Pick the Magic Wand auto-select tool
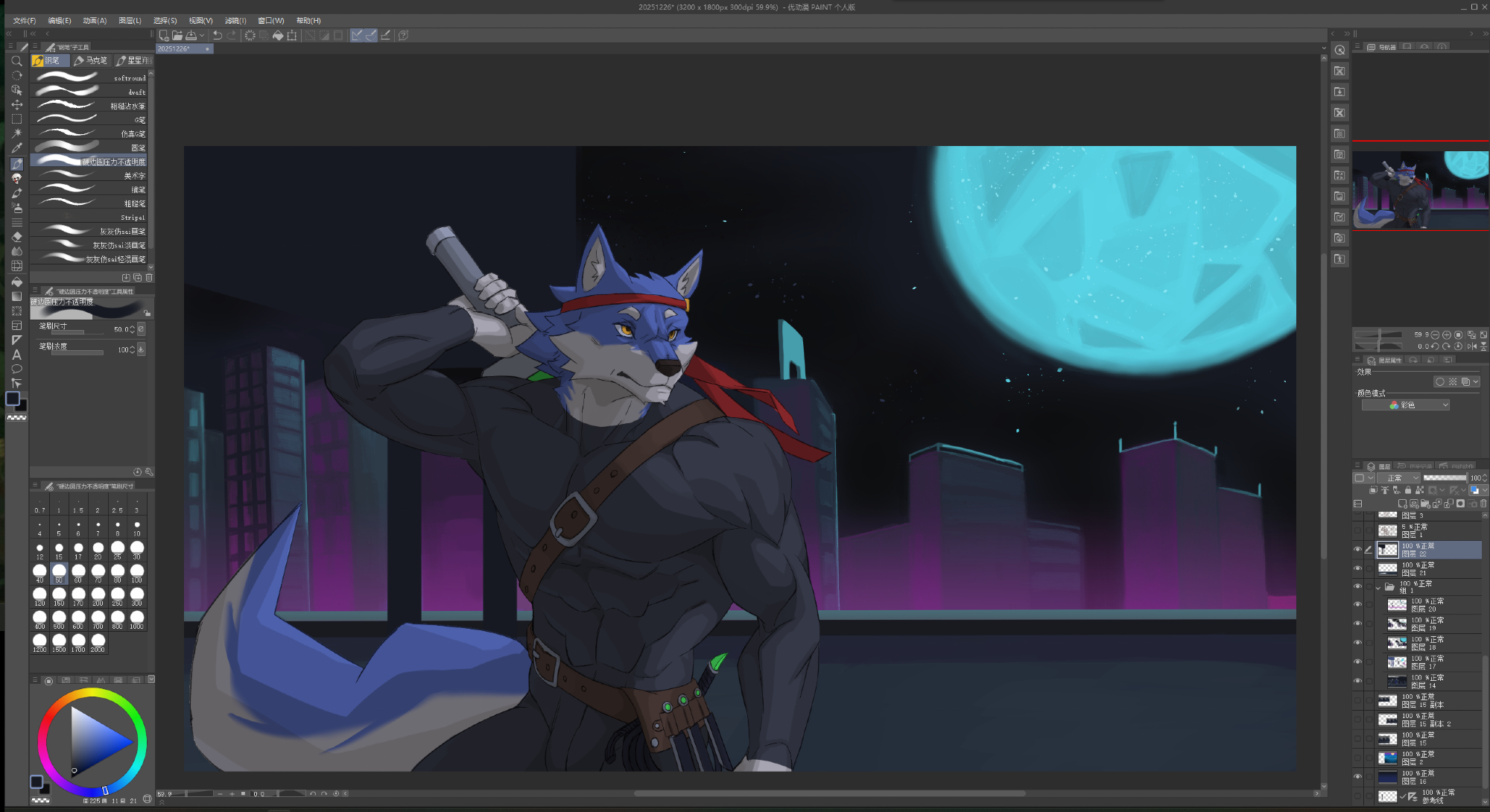Viewport: 1490px width, 812px height. click(16, 133)
